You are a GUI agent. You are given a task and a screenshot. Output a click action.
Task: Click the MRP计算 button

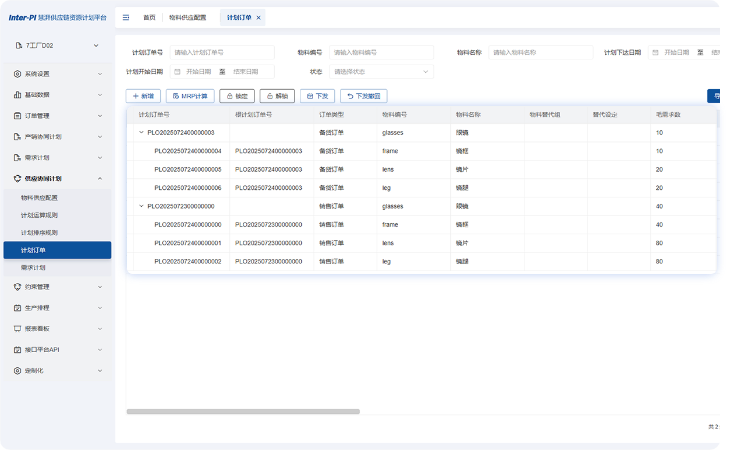pyautogui.click(x=190, y=96)
